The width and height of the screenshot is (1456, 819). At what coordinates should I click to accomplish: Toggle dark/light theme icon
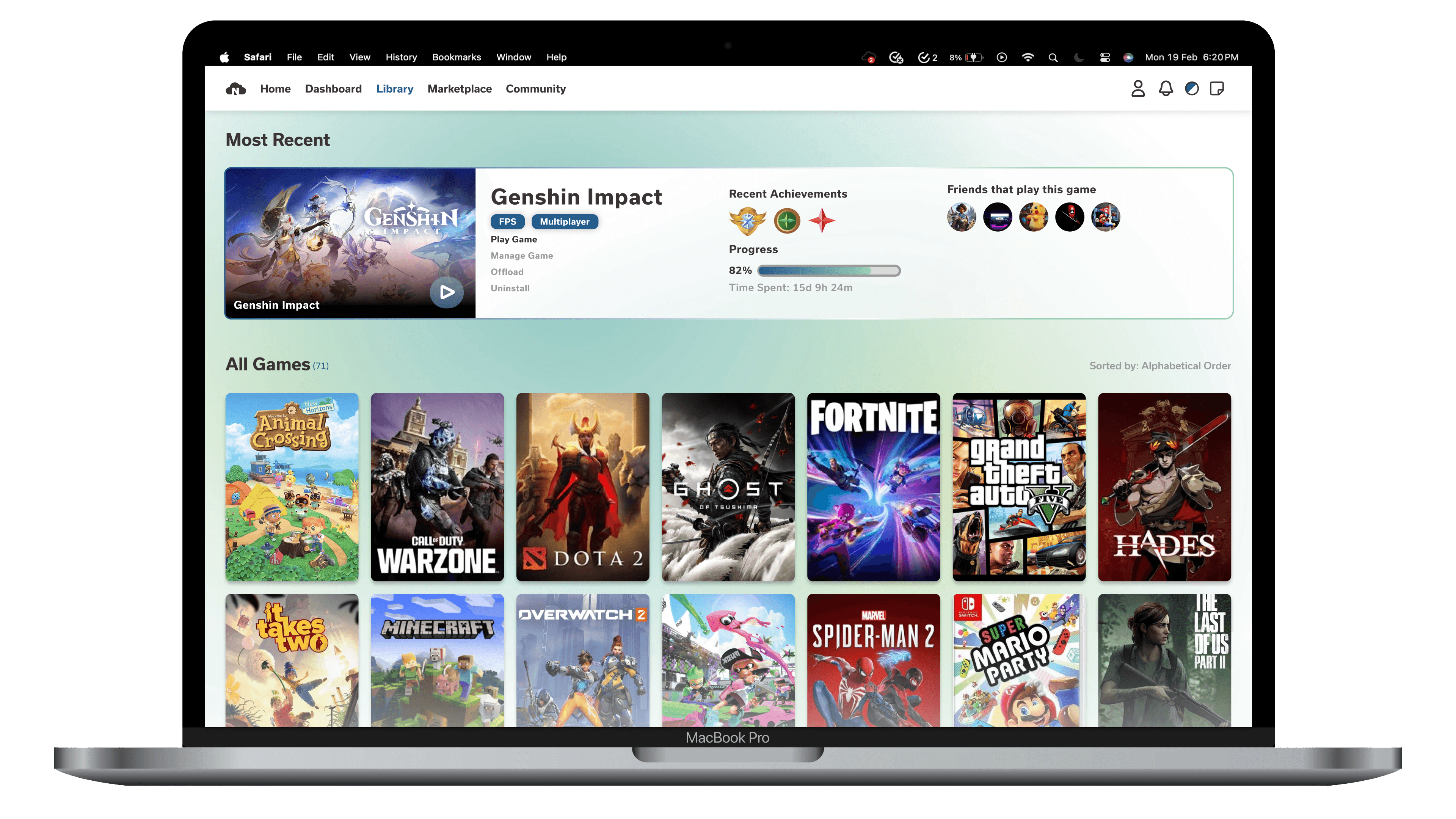1191,89
